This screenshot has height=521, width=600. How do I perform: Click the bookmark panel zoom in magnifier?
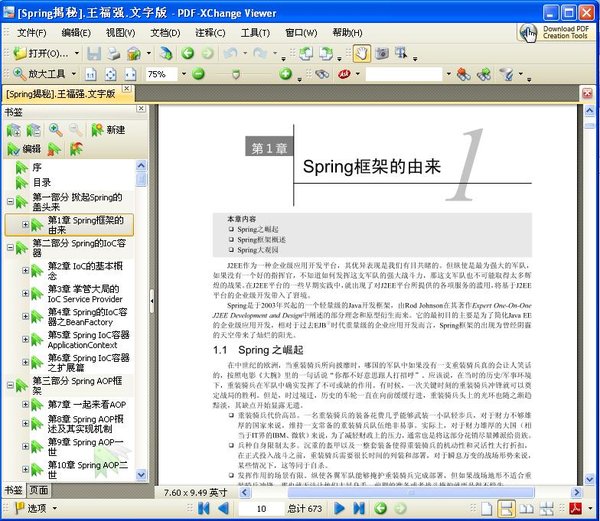coord(54,130)
